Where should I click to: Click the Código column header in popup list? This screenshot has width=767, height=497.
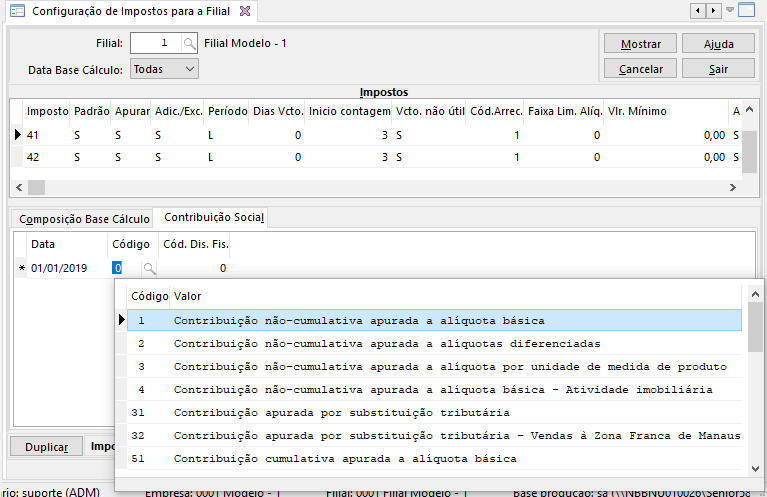149,296
